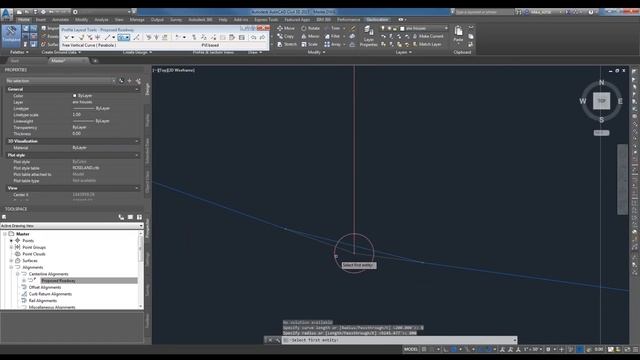Select Rail Alignments tree item
640x360 pixels.
coord(42,301)
